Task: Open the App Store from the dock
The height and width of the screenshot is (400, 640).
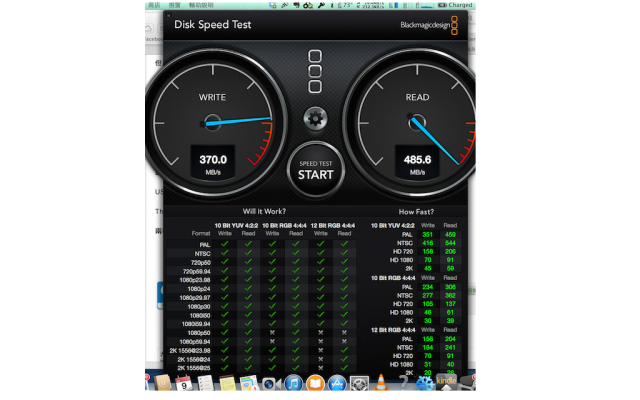Action: [337, 383]
